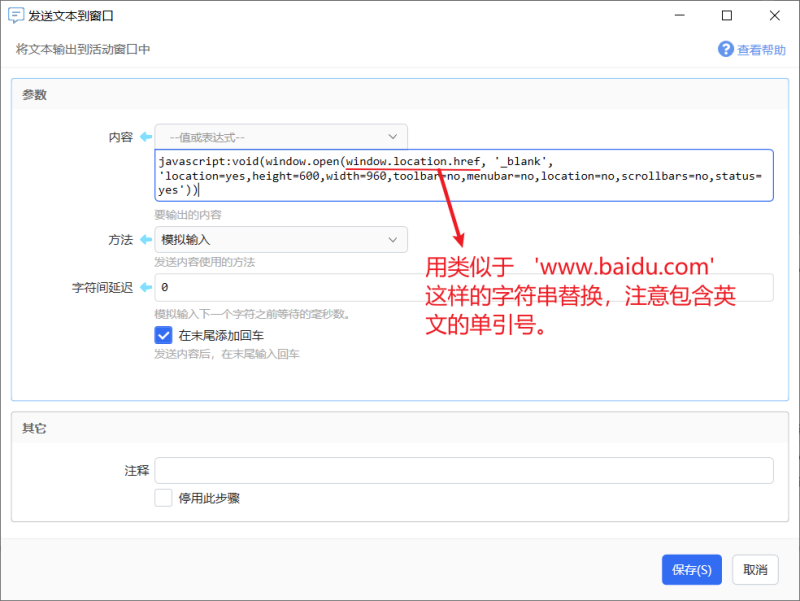
Task: Click the 要输出的内容 hint text
Action: (188, 215)
